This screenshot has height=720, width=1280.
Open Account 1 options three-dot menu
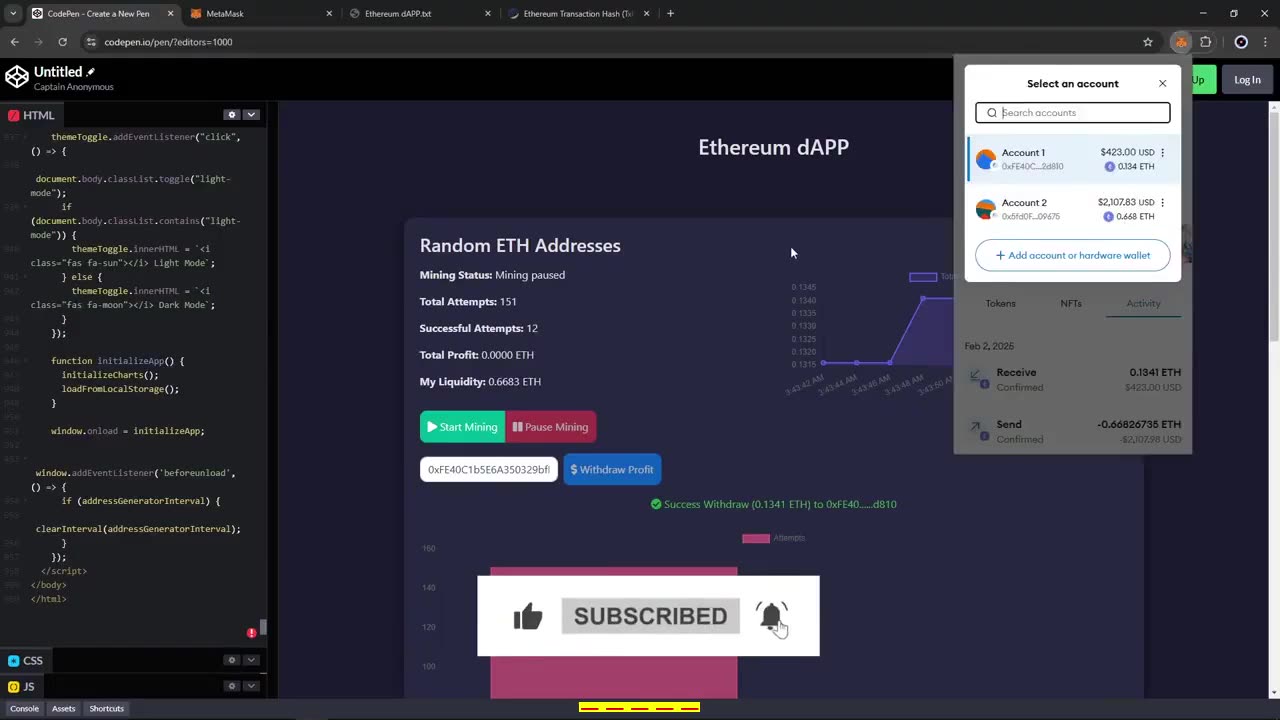coord(1162,153)
